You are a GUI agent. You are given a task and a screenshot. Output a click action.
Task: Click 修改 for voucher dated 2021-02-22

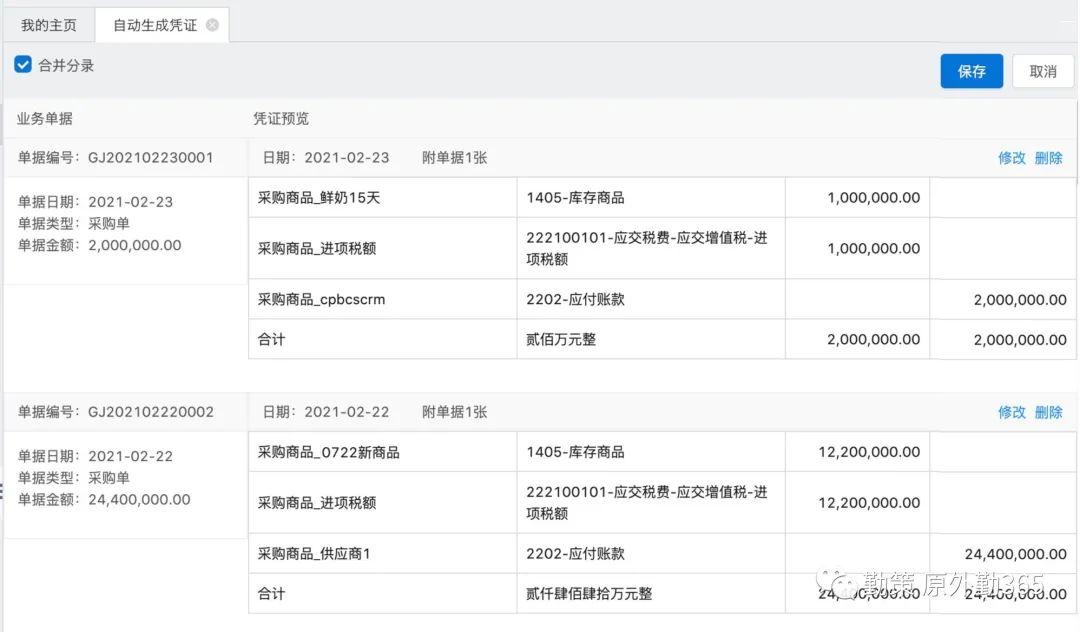click(1012, 412)
